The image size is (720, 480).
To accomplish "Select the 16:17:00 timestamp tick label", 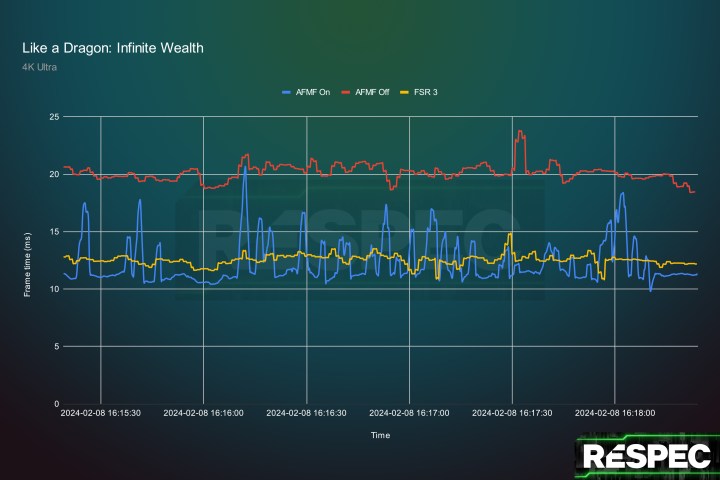I will click(409, 412).
